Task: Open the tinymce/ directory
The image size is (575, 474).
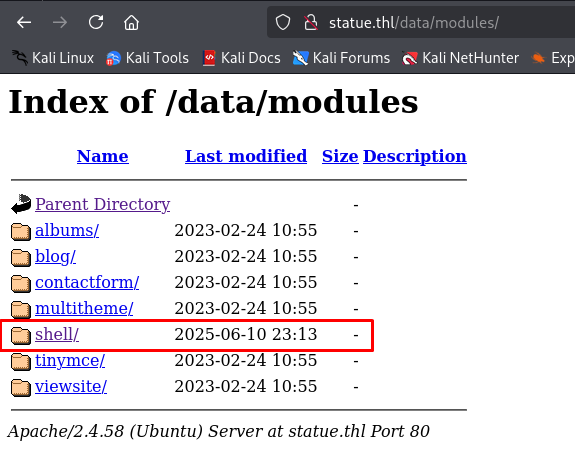Action: coord(70,360)
